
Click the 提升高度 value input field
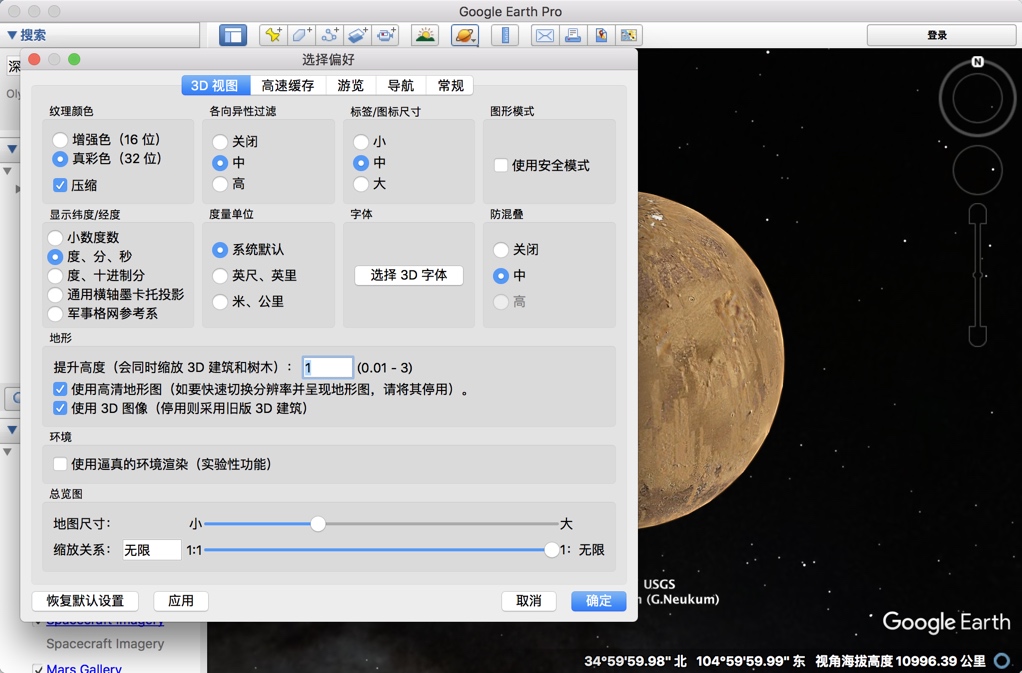328,367
